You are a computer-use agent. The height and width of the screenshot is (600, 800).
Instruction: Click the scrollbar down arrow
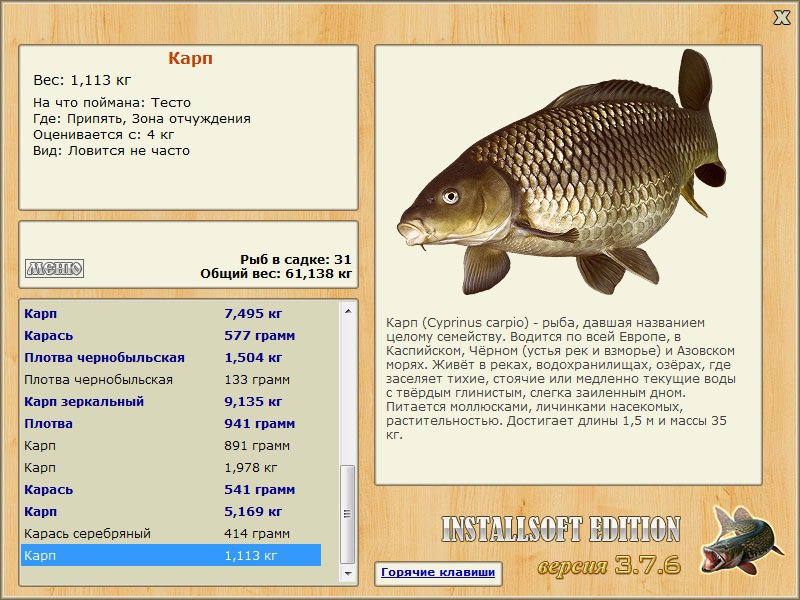348,573
